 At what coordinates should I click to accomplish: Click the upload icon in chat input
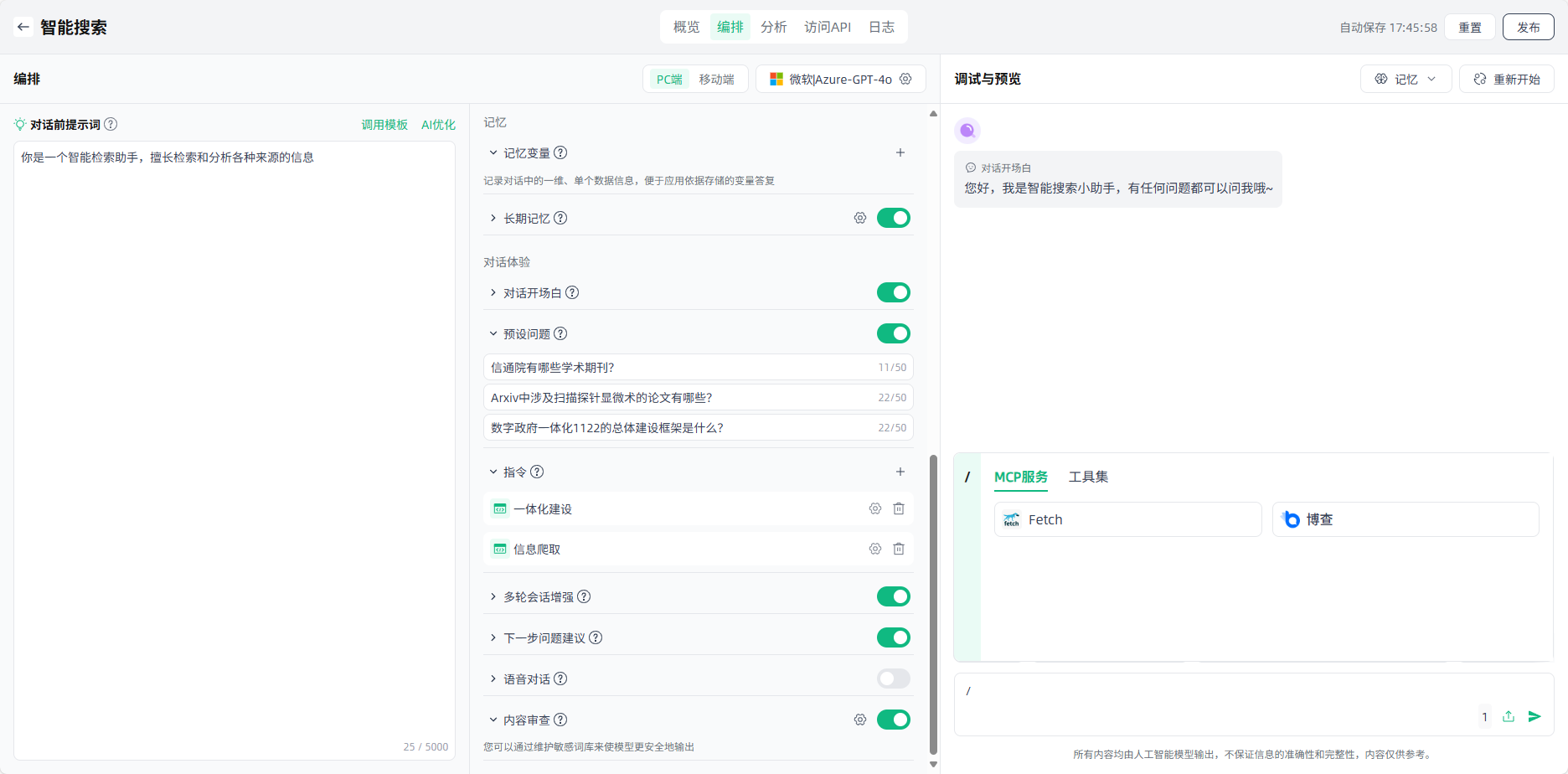pyautogui.click(x=1509, y=716)
